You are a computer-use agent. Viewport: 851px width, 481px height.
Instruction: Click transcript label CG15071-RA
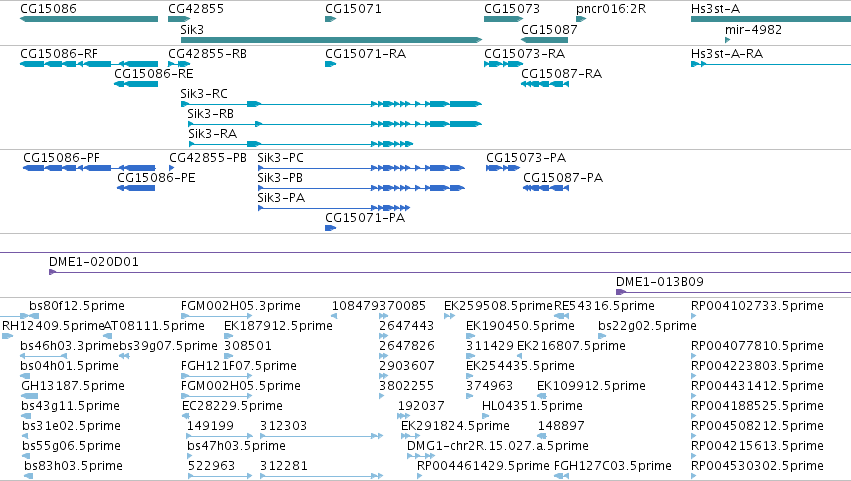pos(365,54)
